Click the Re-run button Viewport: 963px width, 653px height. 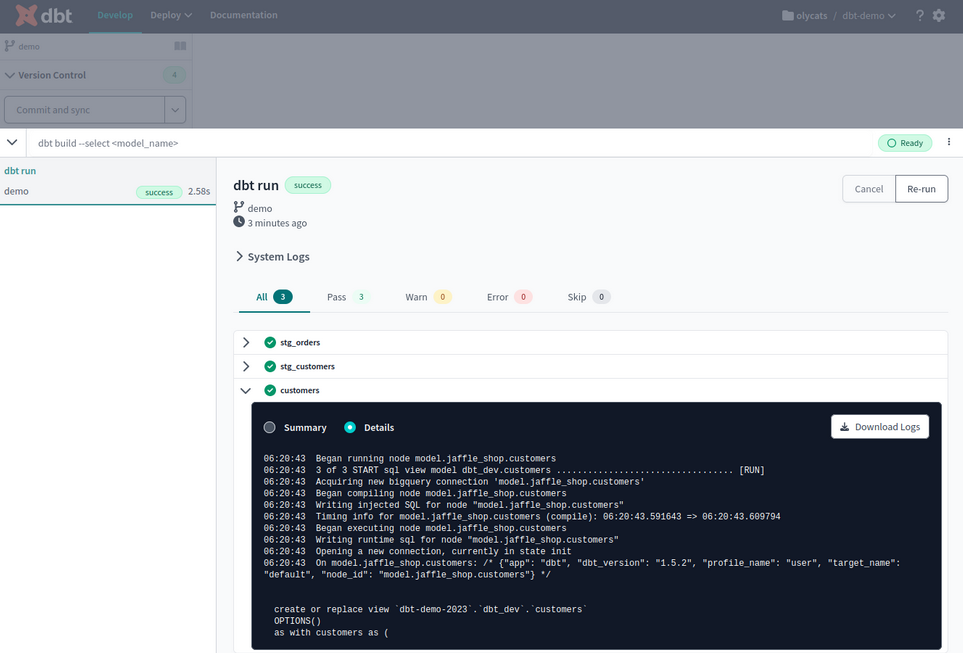coord(921,189)
